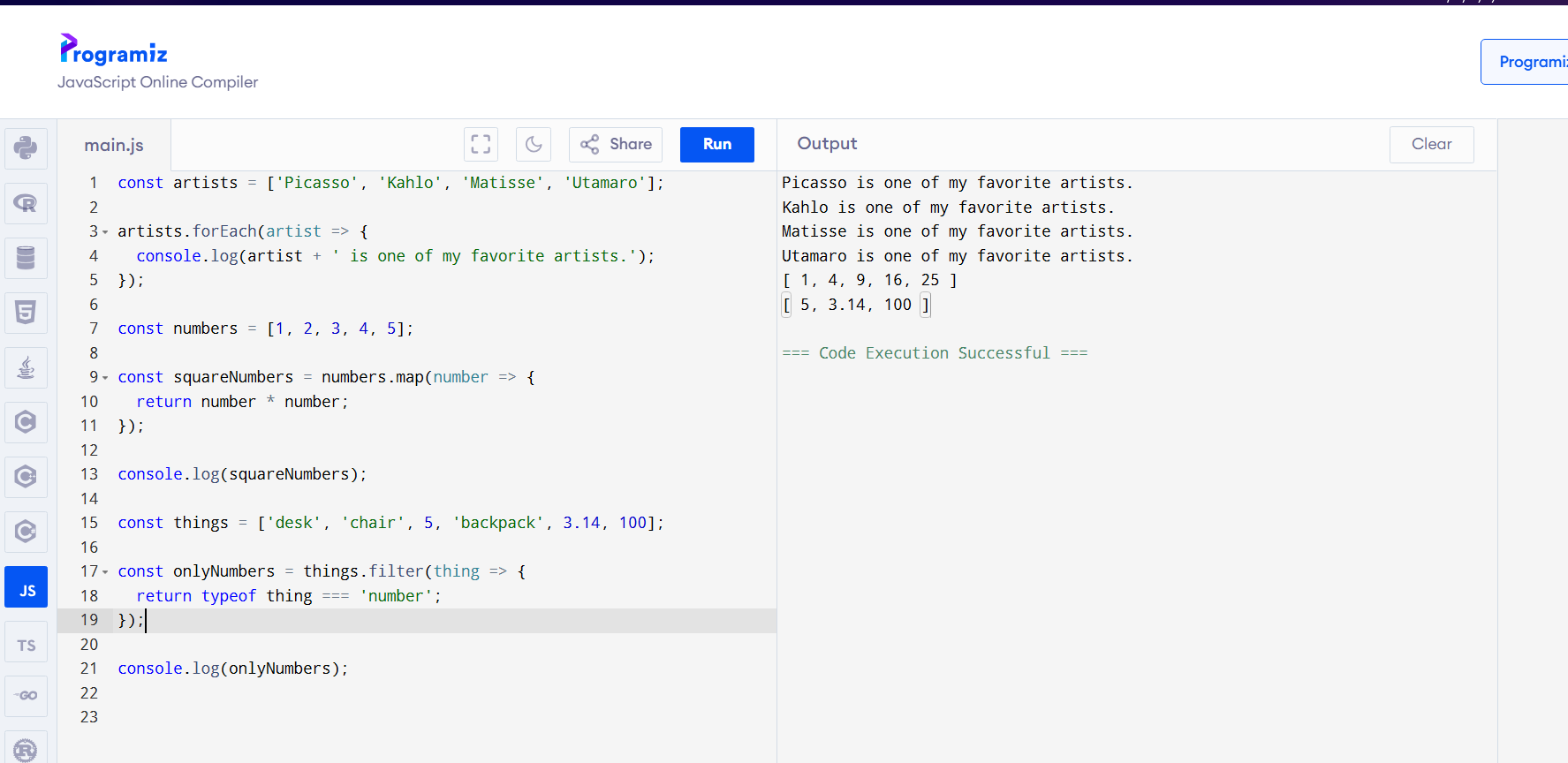Clear the output console
Viewport: 1568px width, 763px height.
(1431, 144)
